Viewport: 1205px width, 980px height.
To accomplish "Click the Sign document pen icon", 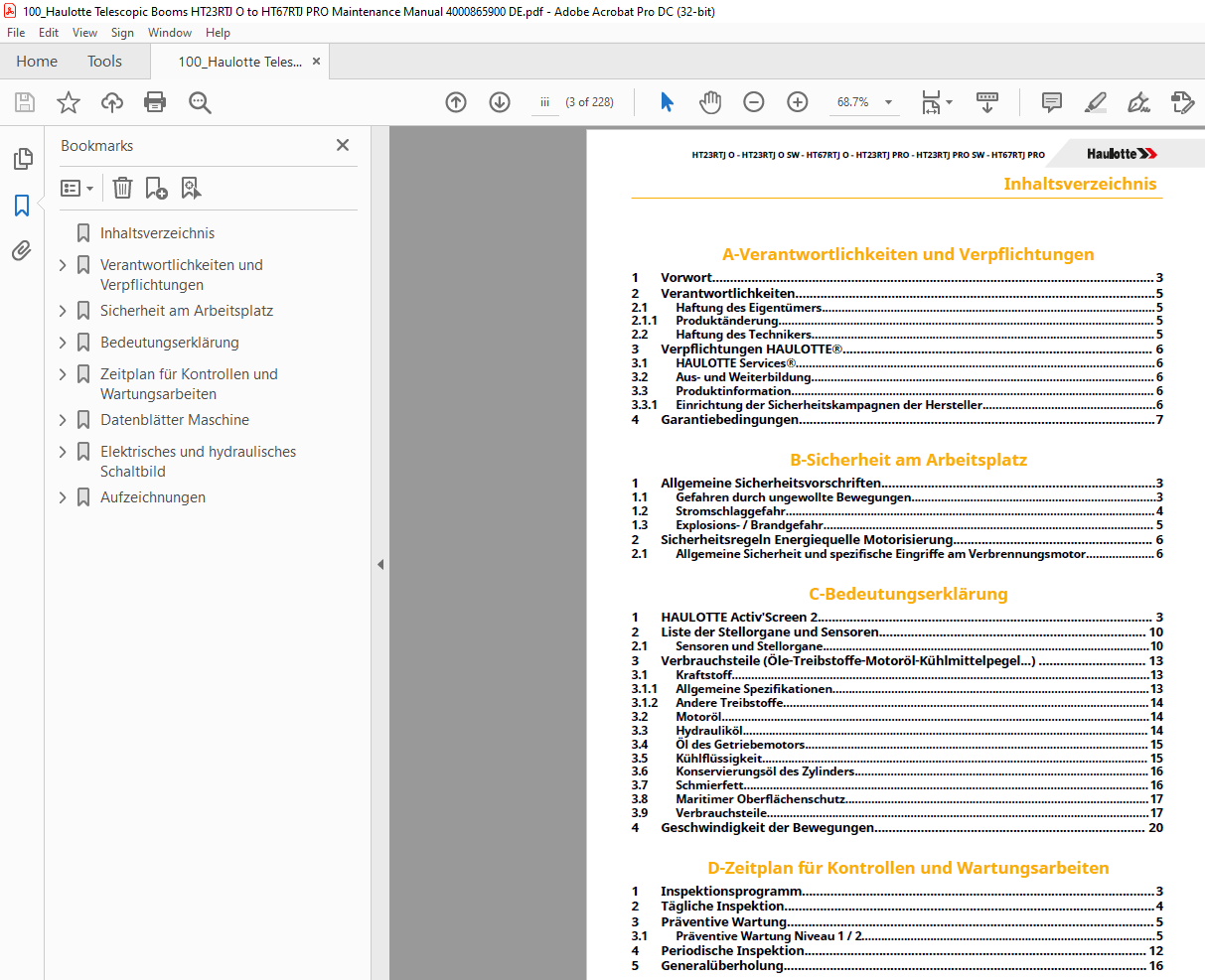I will (1138, 102).
